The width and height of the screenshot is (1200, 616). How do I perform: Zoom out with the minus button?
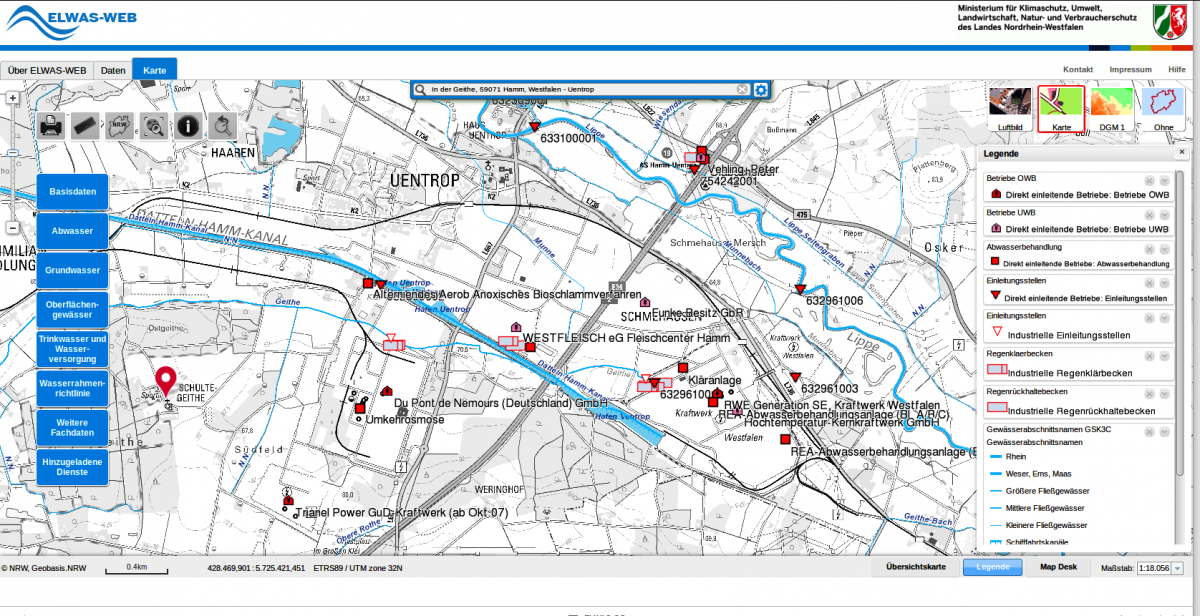point(12,227)
